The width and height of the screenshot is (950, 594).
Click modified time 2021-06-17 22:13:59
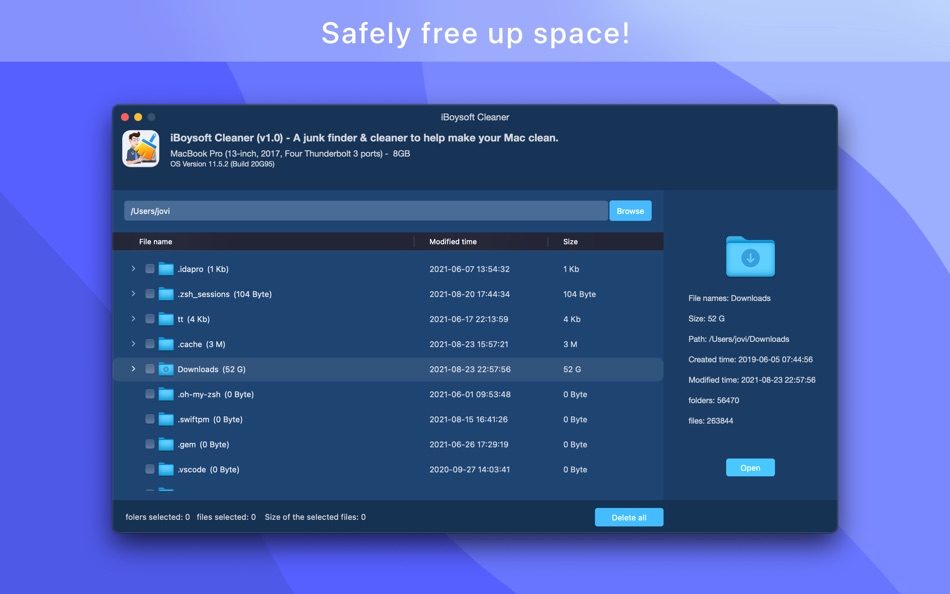[x=469, y=319]
